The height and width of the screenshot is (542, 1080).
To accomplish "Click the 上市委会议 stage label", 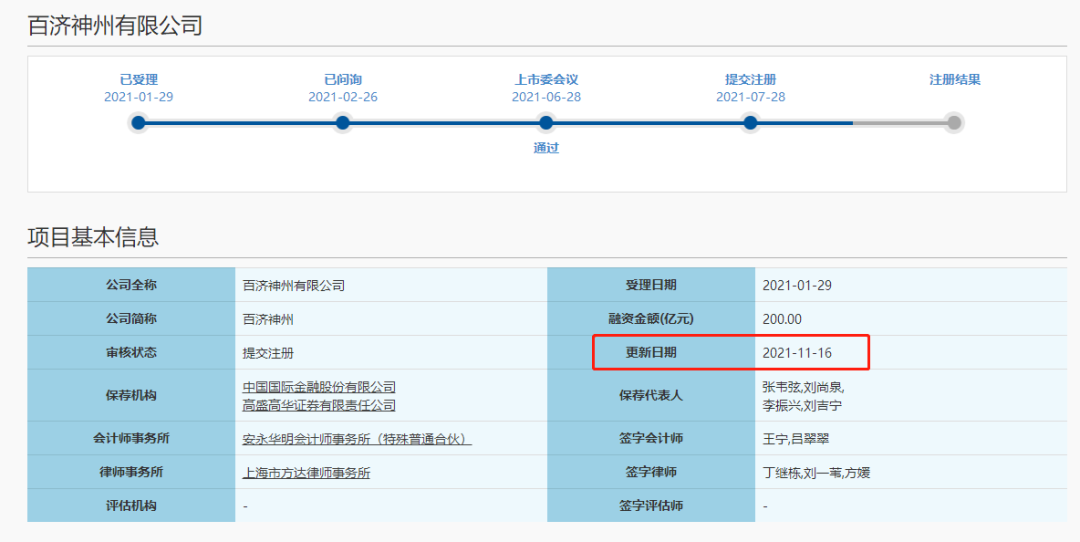I will 546,80.
